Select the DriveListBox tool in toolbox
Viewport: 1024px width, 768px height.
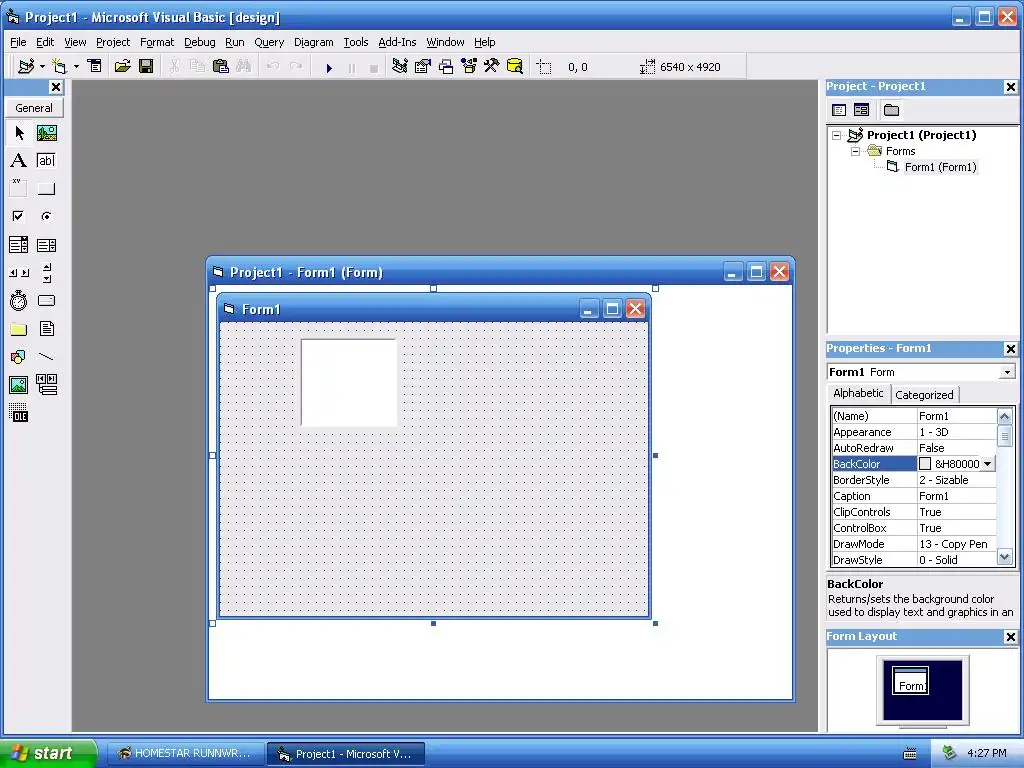coord(46,300)
